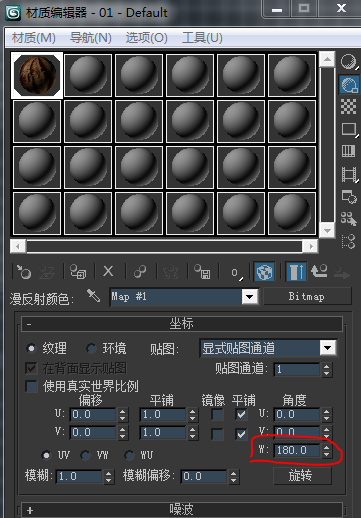Image resolution: width=361 pixels, height=518 pixels.
Task: Toggle the checkered Background icon
Action: tap(349, 107)
